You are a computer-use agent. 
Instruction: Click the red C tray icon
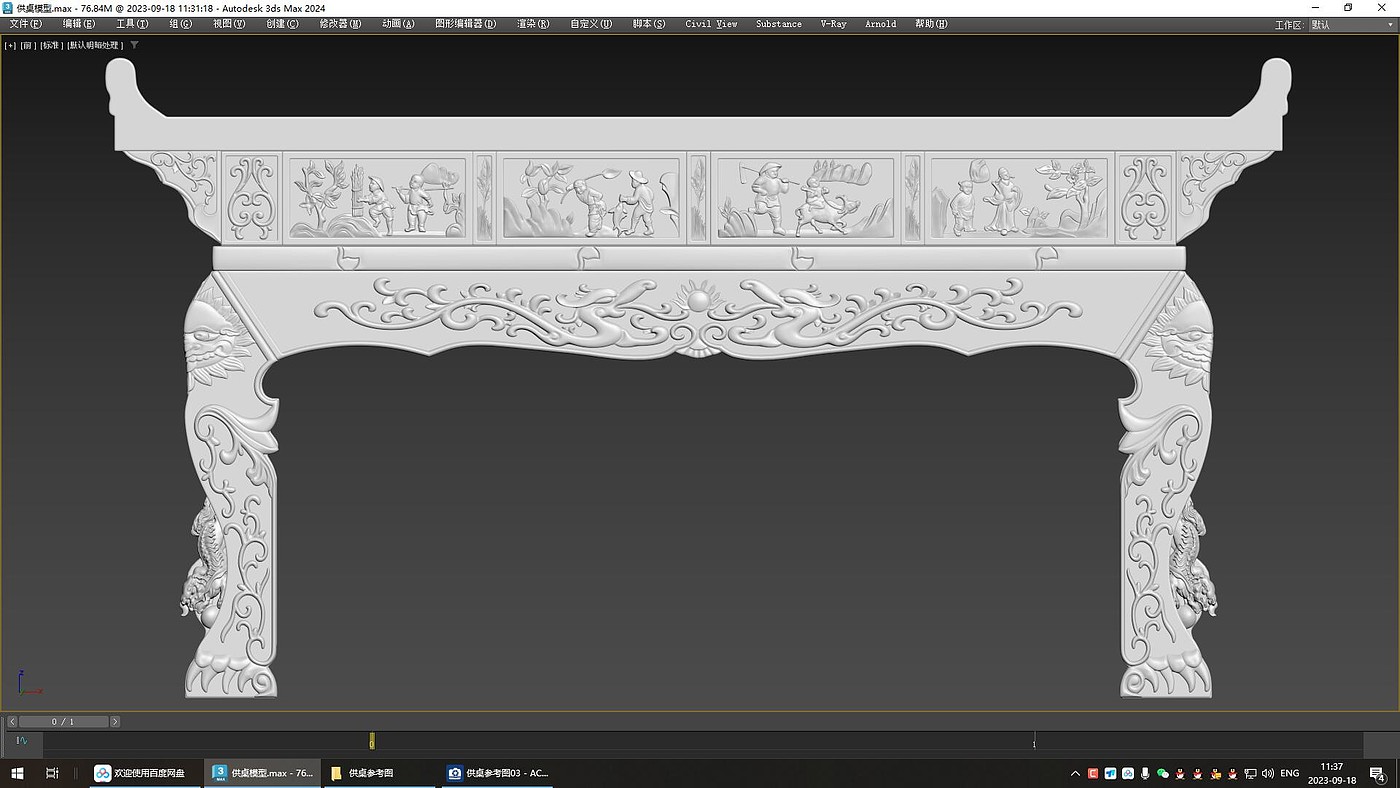[x=1093, y=773]
